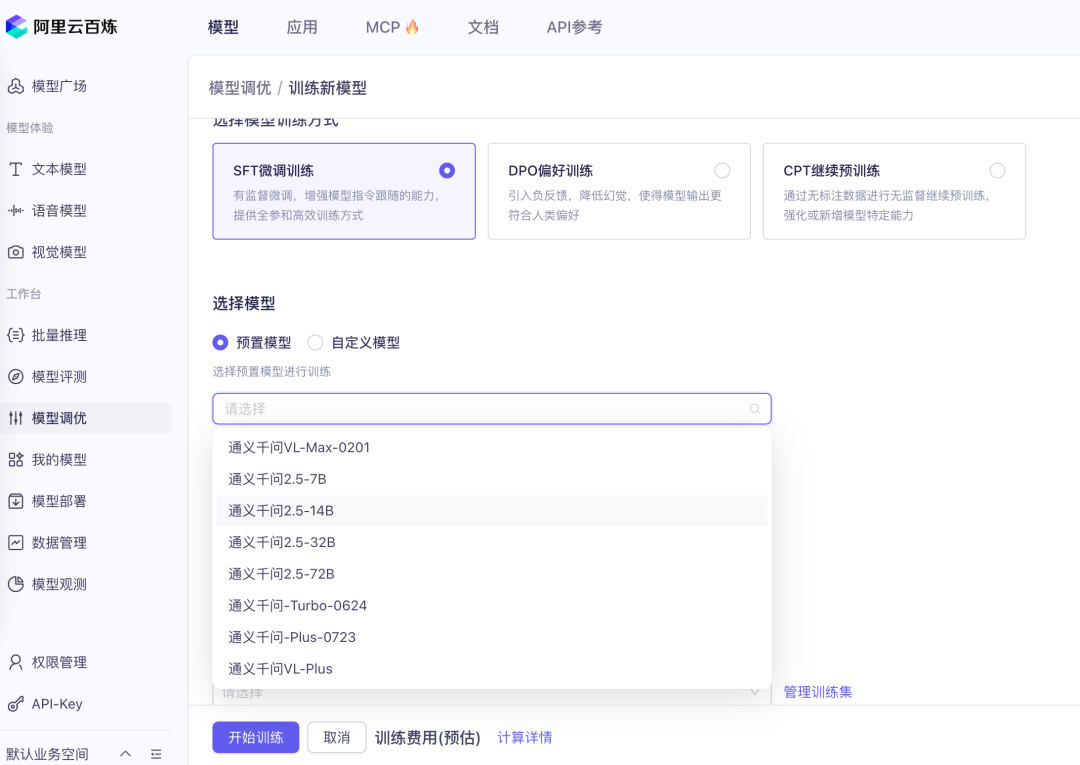Image resolution: width=1080 pixels, height=765 pixels.
Task: Select 通义千问VL-Plus from dropdown
Action: (x=492, y=669)
